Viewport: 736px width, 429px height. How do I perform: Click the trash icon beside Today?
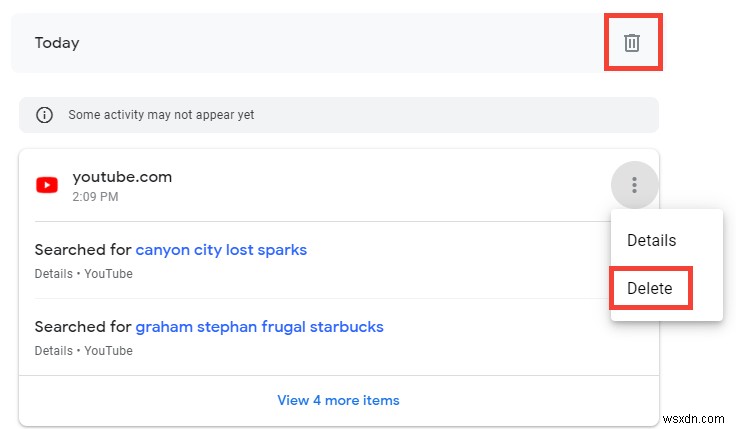pyautogui.click(x=632, y=43)
